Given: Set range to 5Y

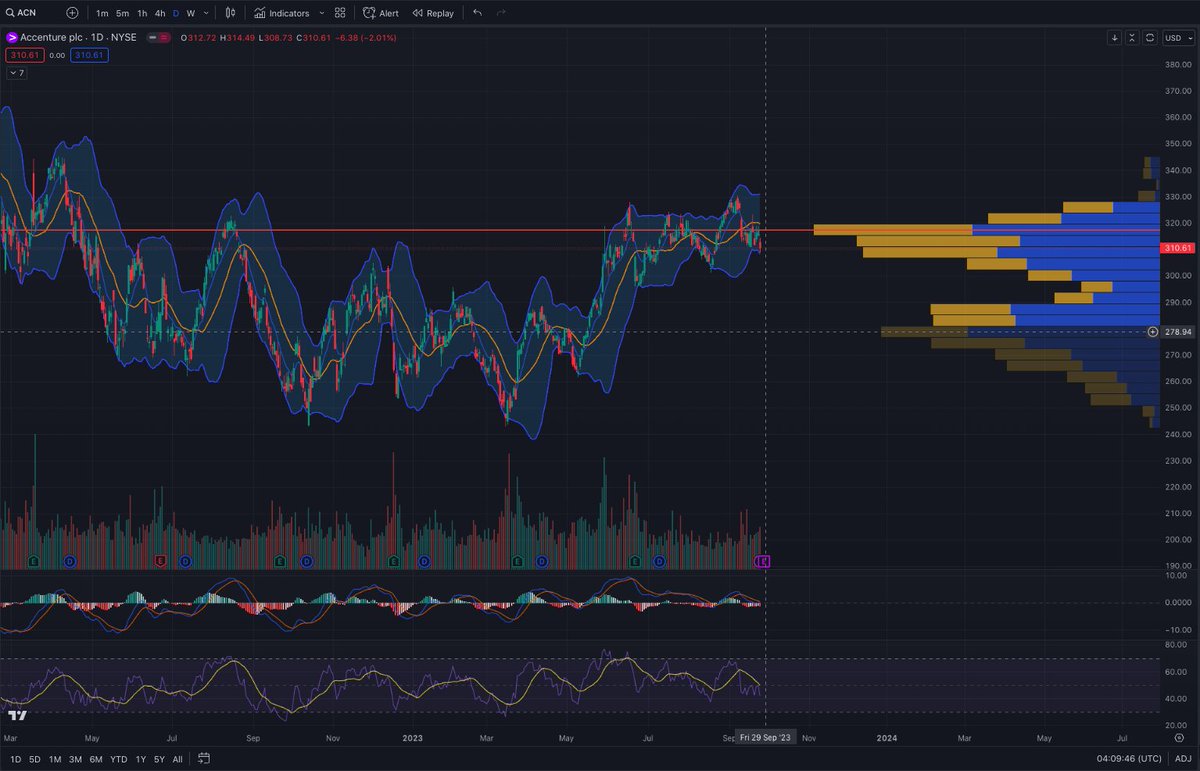Looking at the screenshot, I should pos(159,758).
